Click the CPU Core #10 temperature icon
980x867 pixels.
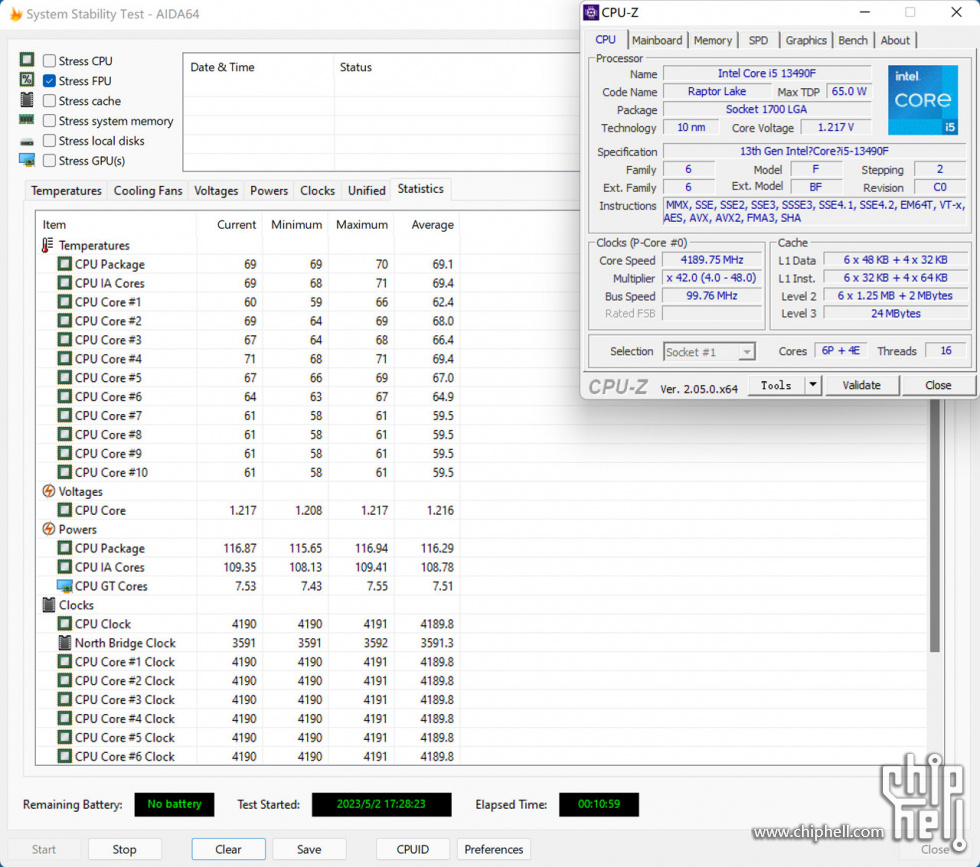[x=64, y=472]
